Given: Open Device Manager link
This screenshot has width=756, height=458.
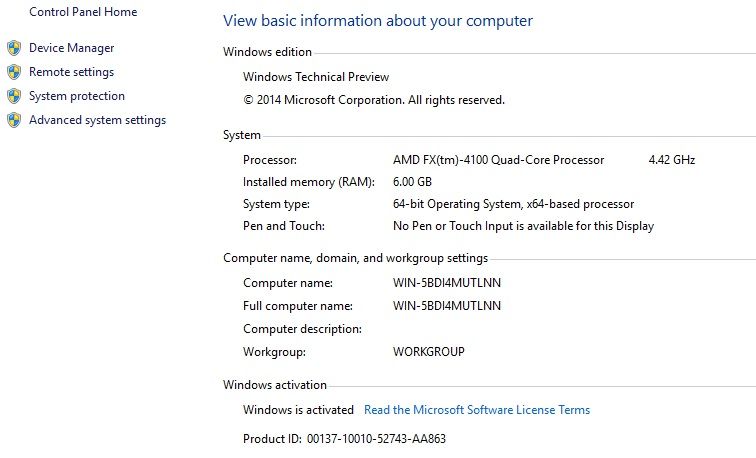Looking at the screenshot, I should 71,48.
